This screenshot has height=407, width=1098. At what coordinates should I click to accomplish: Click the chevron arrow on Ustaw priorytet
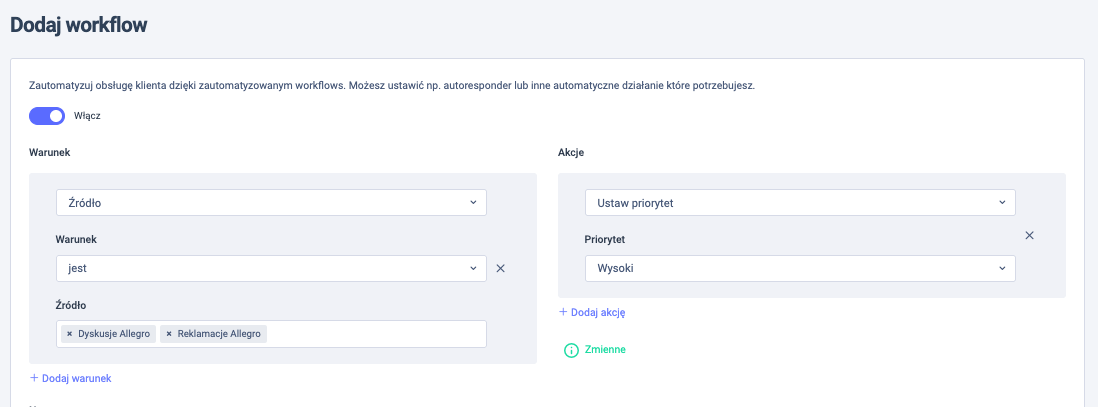click(x=1002, y=203)
